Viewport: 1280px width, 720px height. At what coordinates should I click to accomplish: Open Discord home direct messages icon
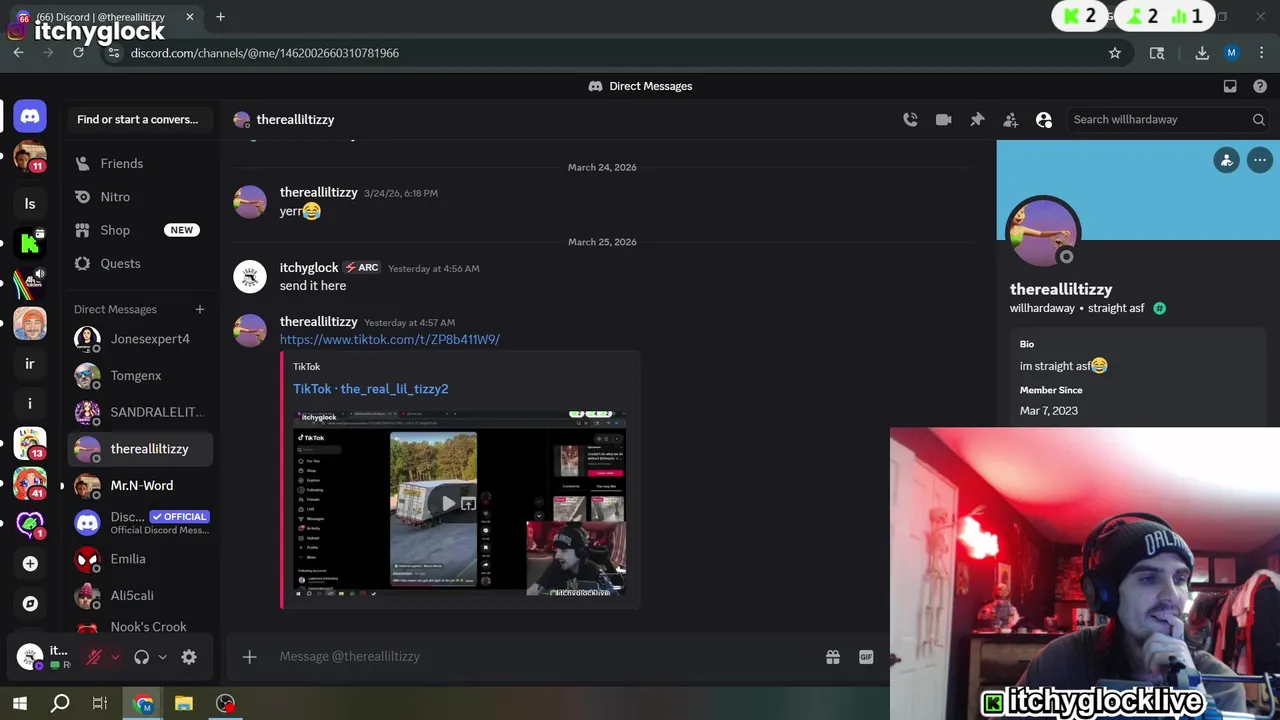(x=30, y=116)
